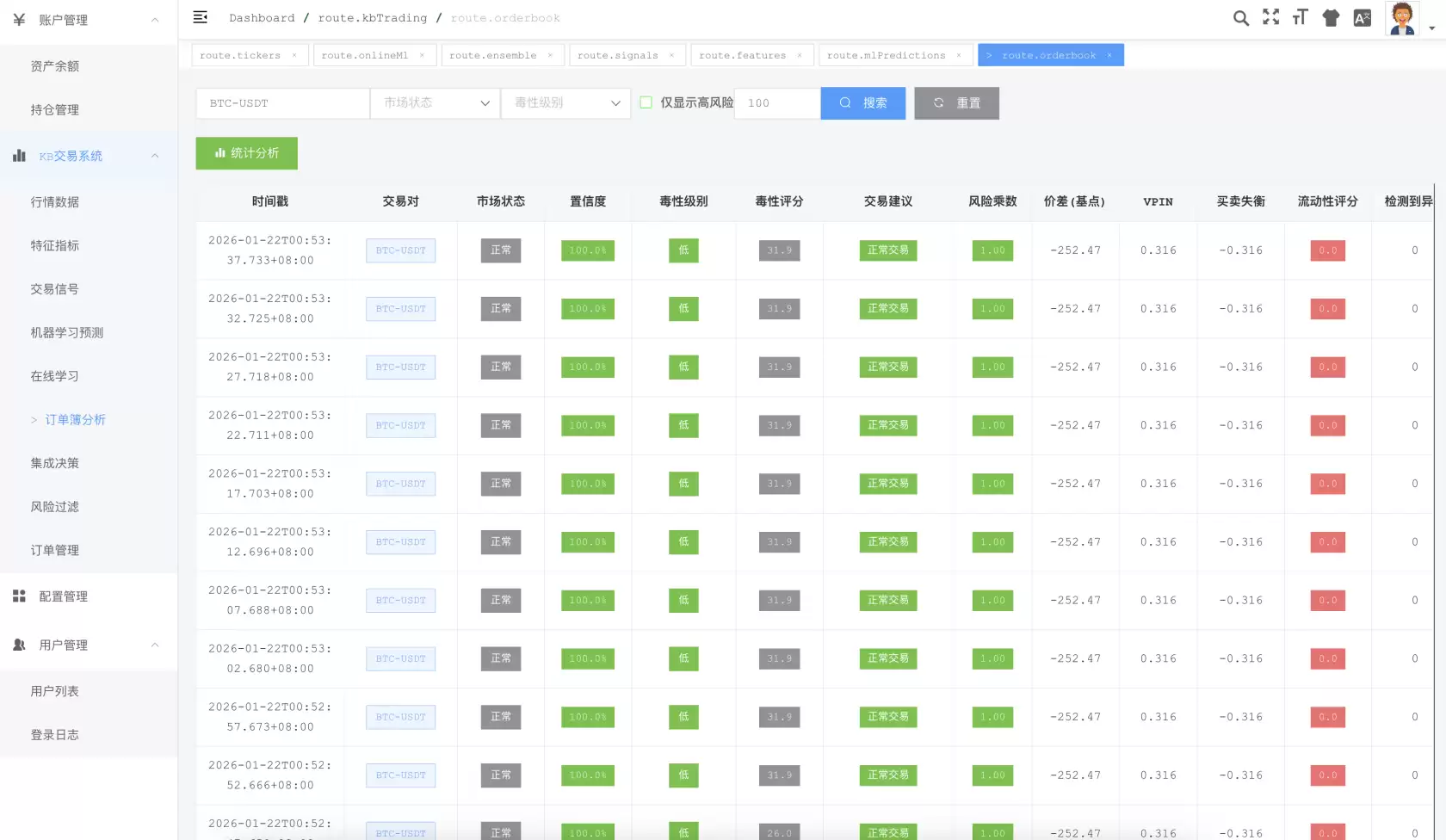This screenshot has width=1446, height=840.
Task: Click 低 toxicity tag in 00:52:57.673 row
Action: [x=683, y=717]
